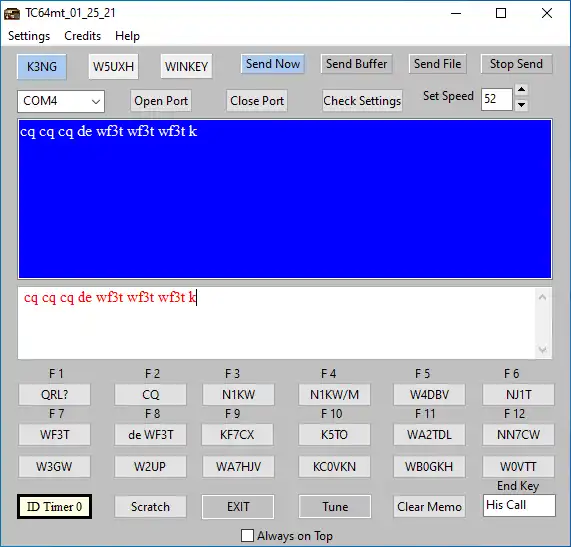Click the Scratch button
Viewport: 571px width, 547px height.
coord(150,507)
